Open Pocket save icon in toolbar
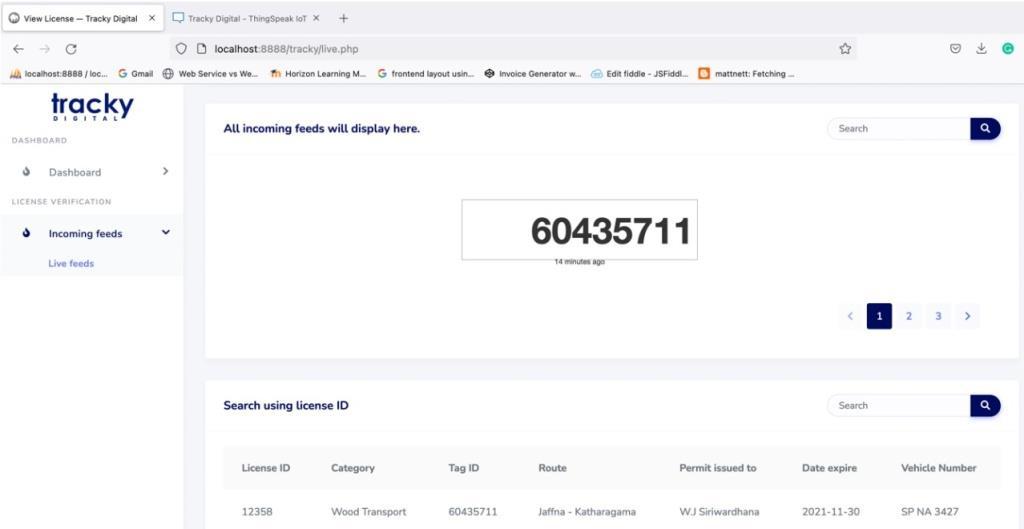The image size is (1024, 529). tap(955, 49)
